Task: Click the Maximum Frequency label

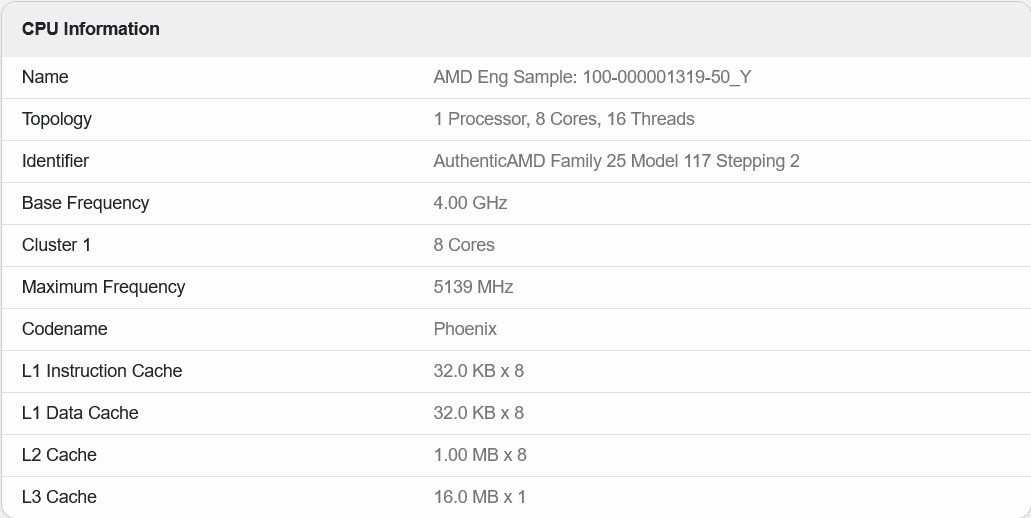Action: tap(103, 287)
